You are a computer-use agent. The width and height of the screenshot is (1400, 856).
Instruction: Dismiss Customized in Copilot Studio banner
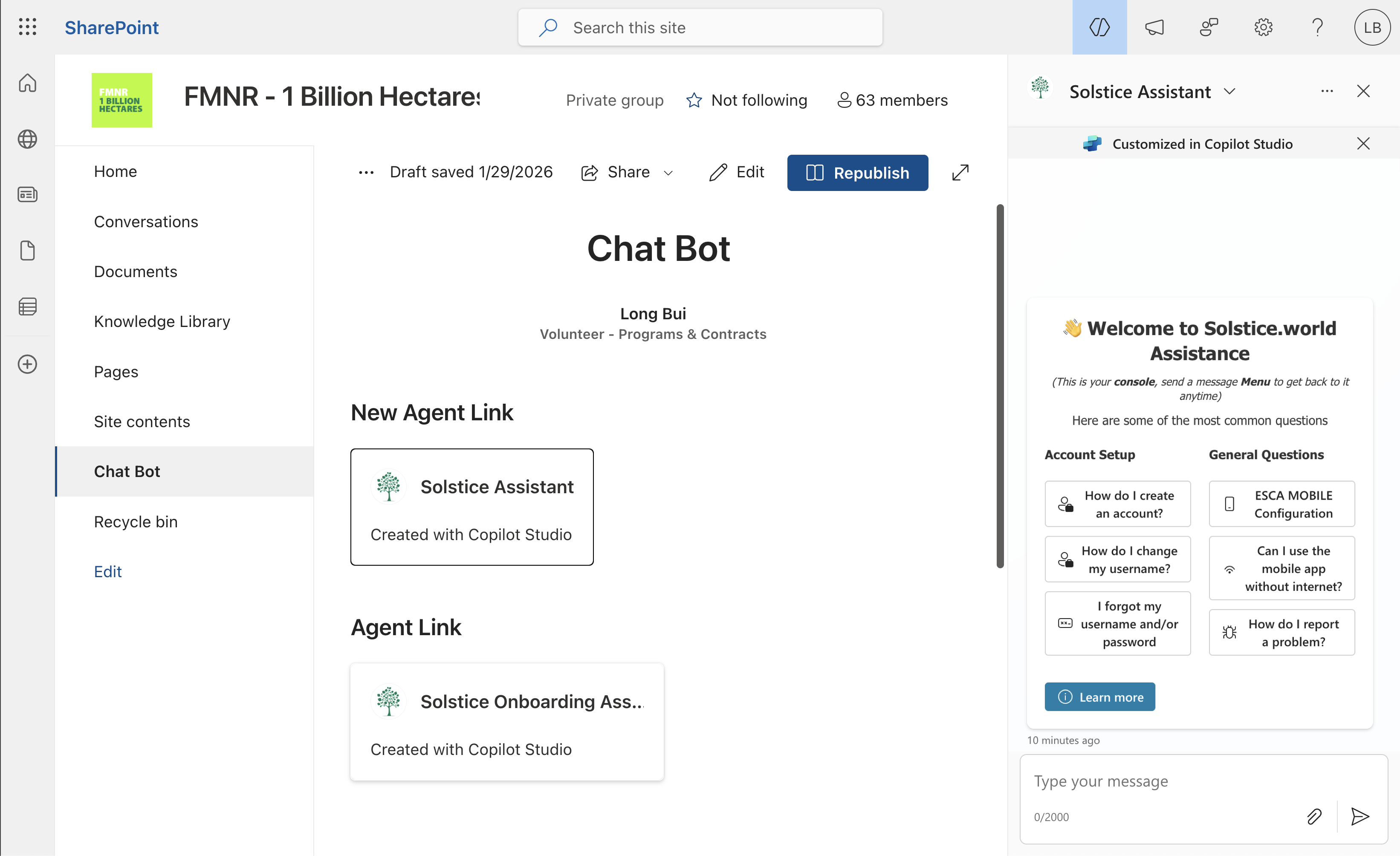tap(1362, 144)
